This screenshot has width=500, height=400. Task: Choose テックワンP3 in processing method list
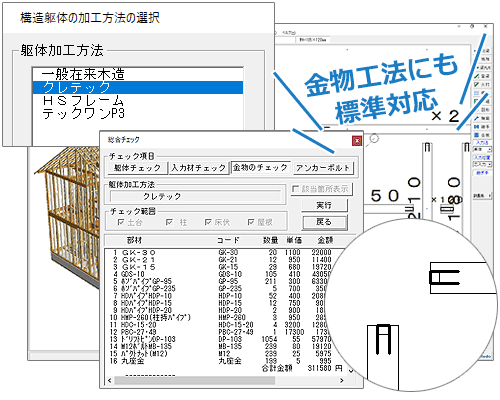tap(138, 113)
